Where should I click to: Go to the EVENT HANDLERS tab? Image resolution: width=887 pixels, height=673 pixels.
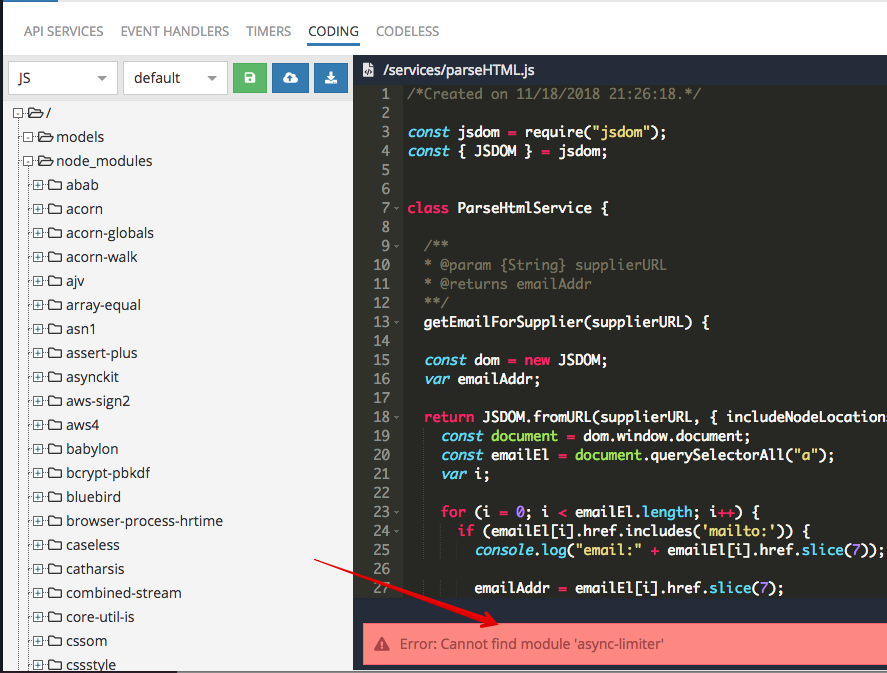[174, 31]
